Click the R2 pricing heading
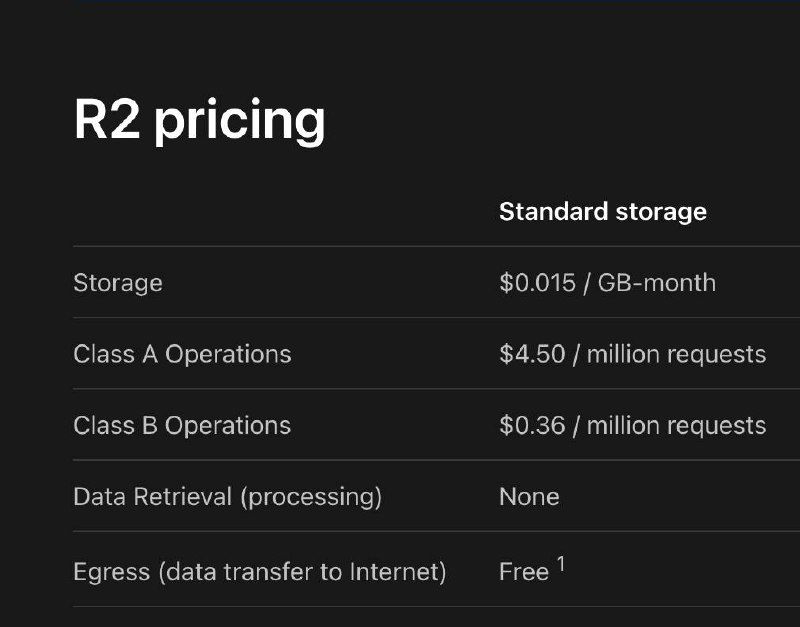This screenshot has width=800, height=627. [x=199, y=120]
